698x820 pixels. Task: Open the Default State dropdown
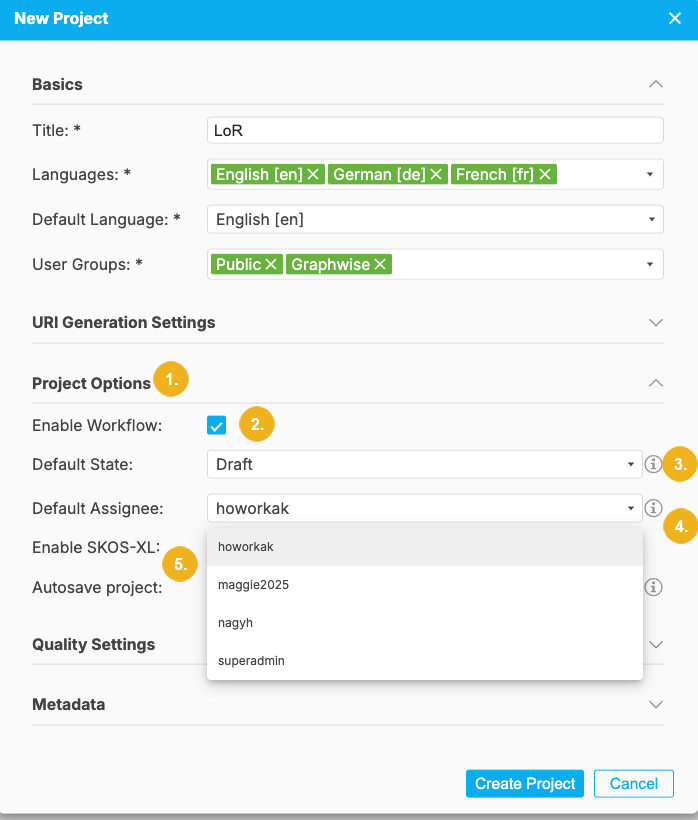coord(629,464)
